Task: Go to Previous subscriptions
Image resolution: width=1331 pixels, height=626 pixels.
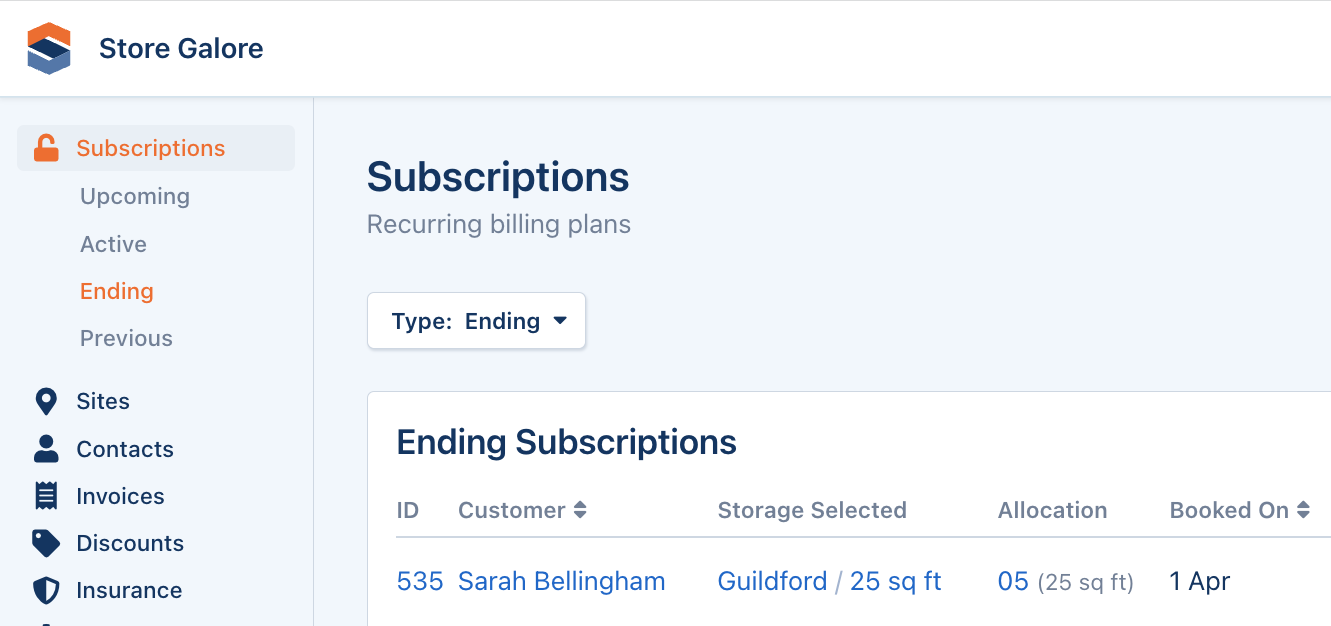Action: pyautogui.click(x=126, y=338)
